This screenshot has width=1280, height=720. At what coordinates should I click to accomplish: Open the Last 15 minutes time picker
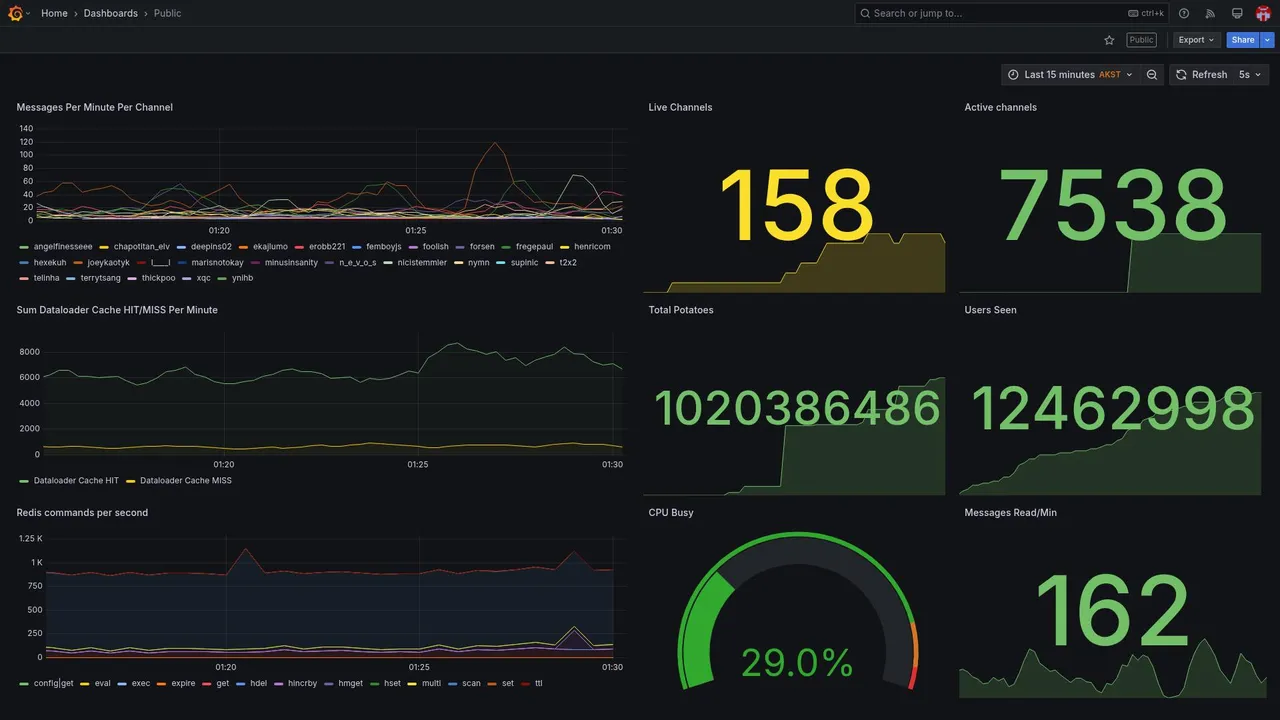click(x=1070, y=75)
